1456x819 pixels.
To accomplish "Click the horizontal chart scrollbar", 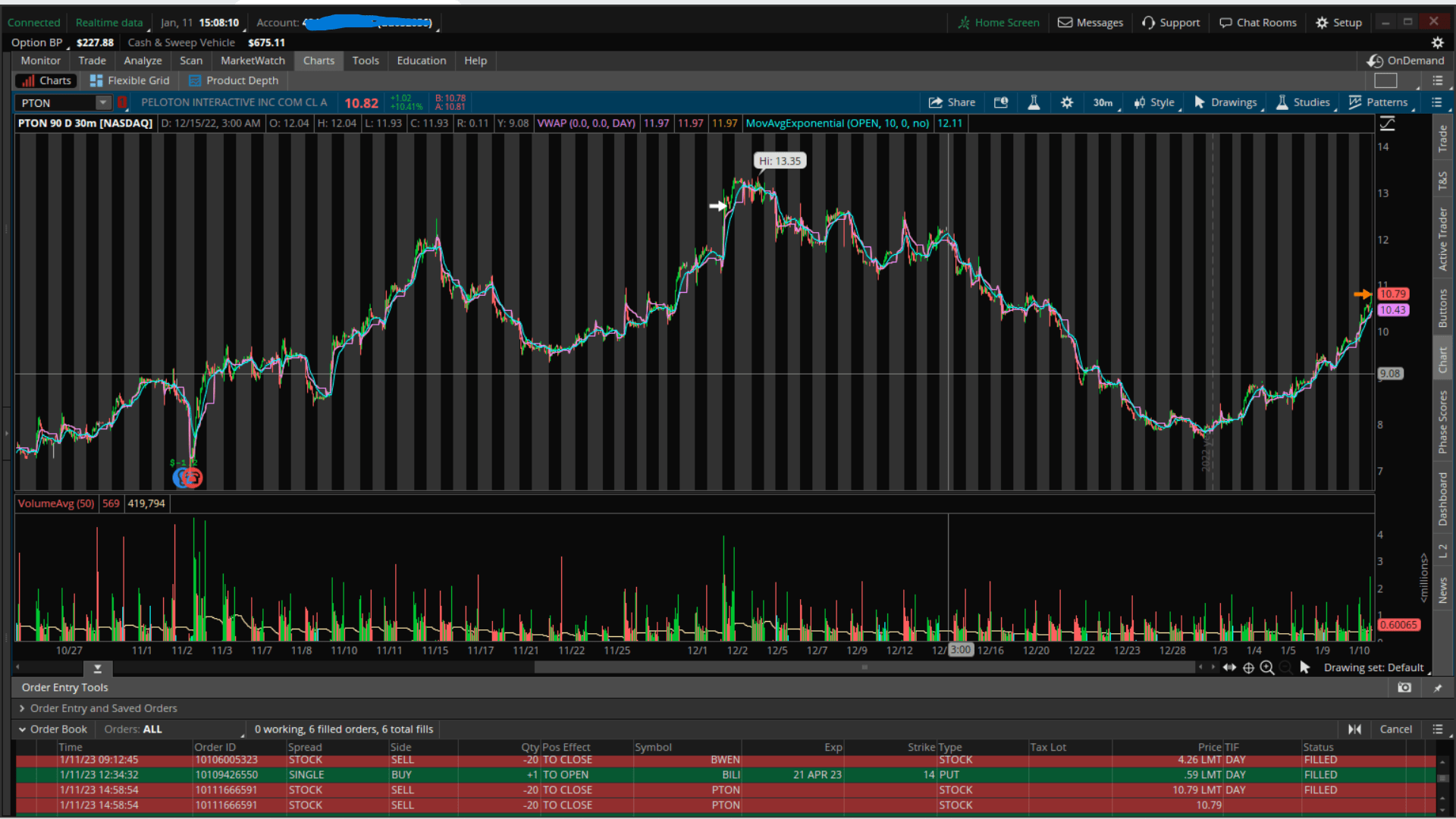I will tap(864, 667).
